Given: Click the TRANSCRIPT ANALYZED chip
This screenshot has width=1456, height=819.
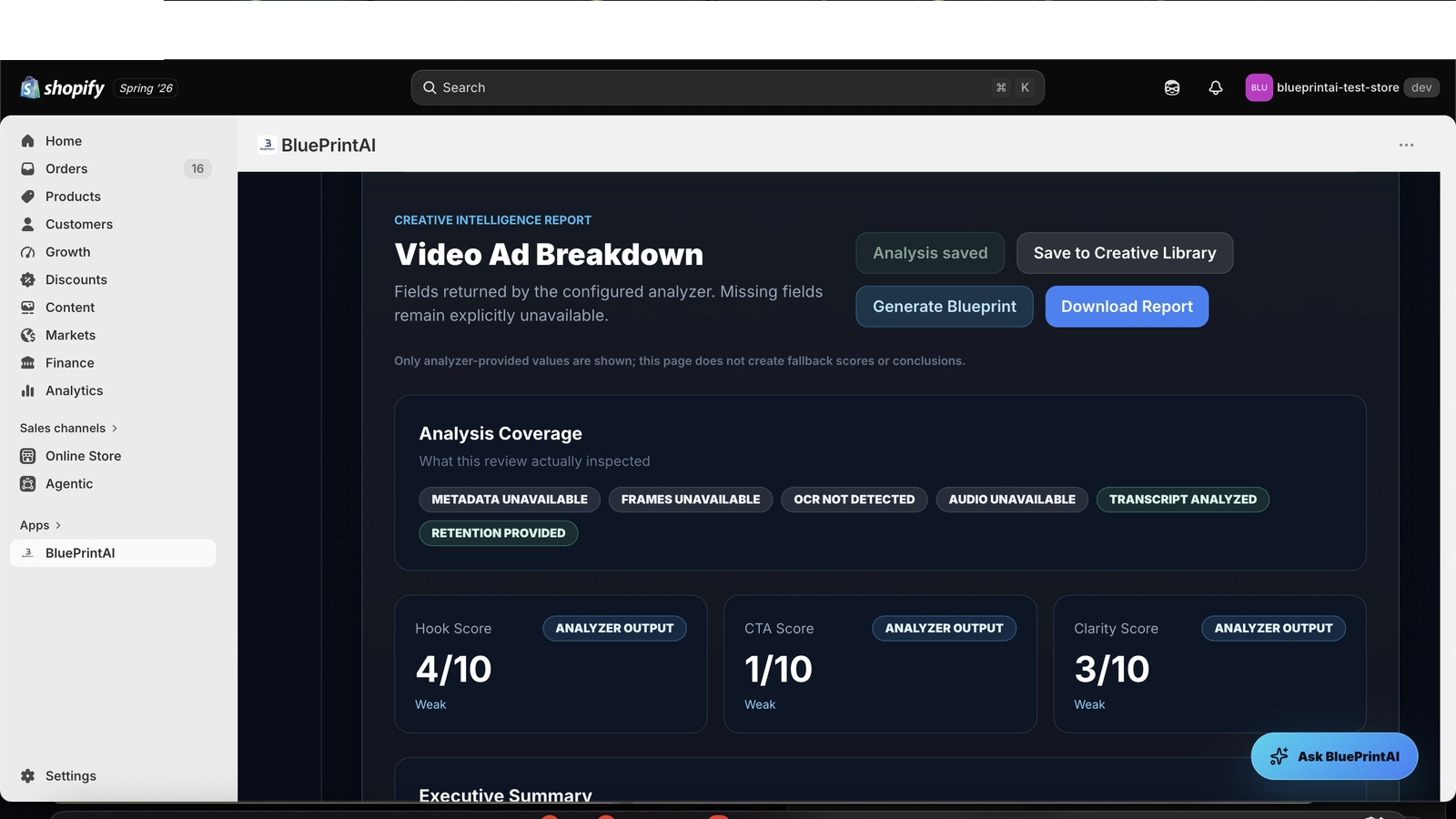Looking at the screenshot, I should [1183, 500].
